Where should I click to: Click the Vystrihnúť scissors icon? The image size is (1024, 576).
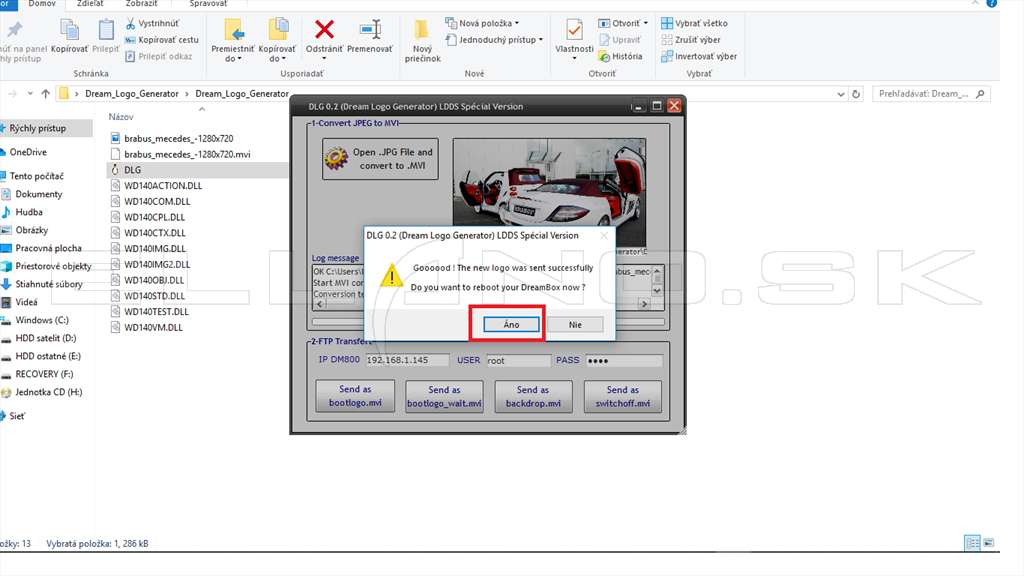[x=131, y=23]
